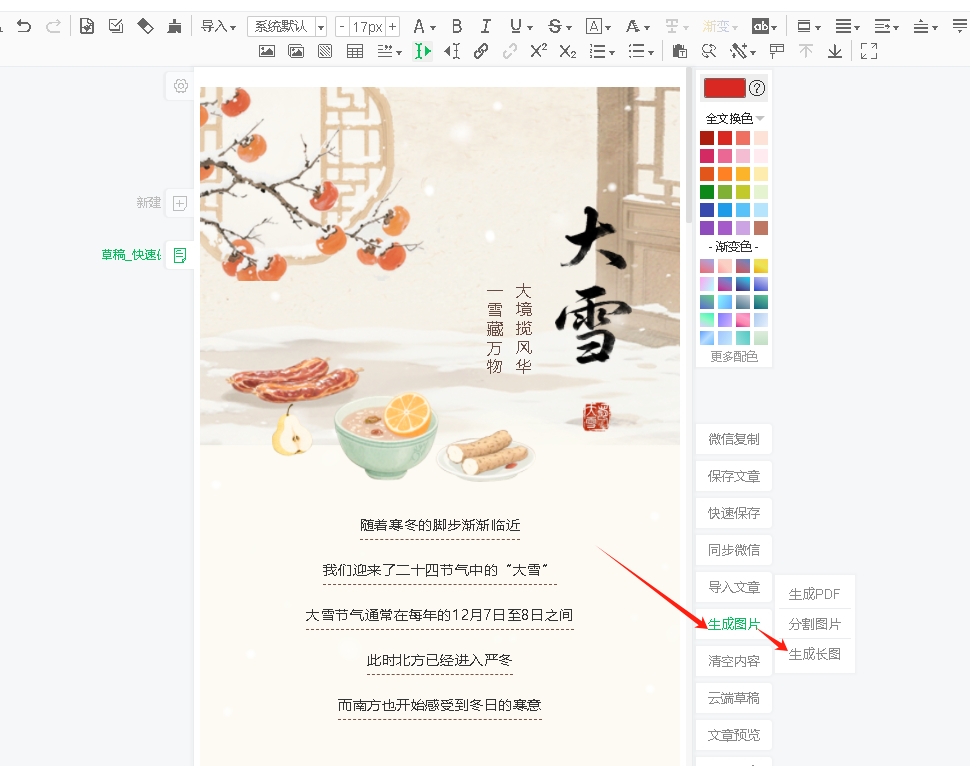Click the superscript X² icon
Image resolution: width=970 pixels, height=766 pixels.
tap(538, 51)
